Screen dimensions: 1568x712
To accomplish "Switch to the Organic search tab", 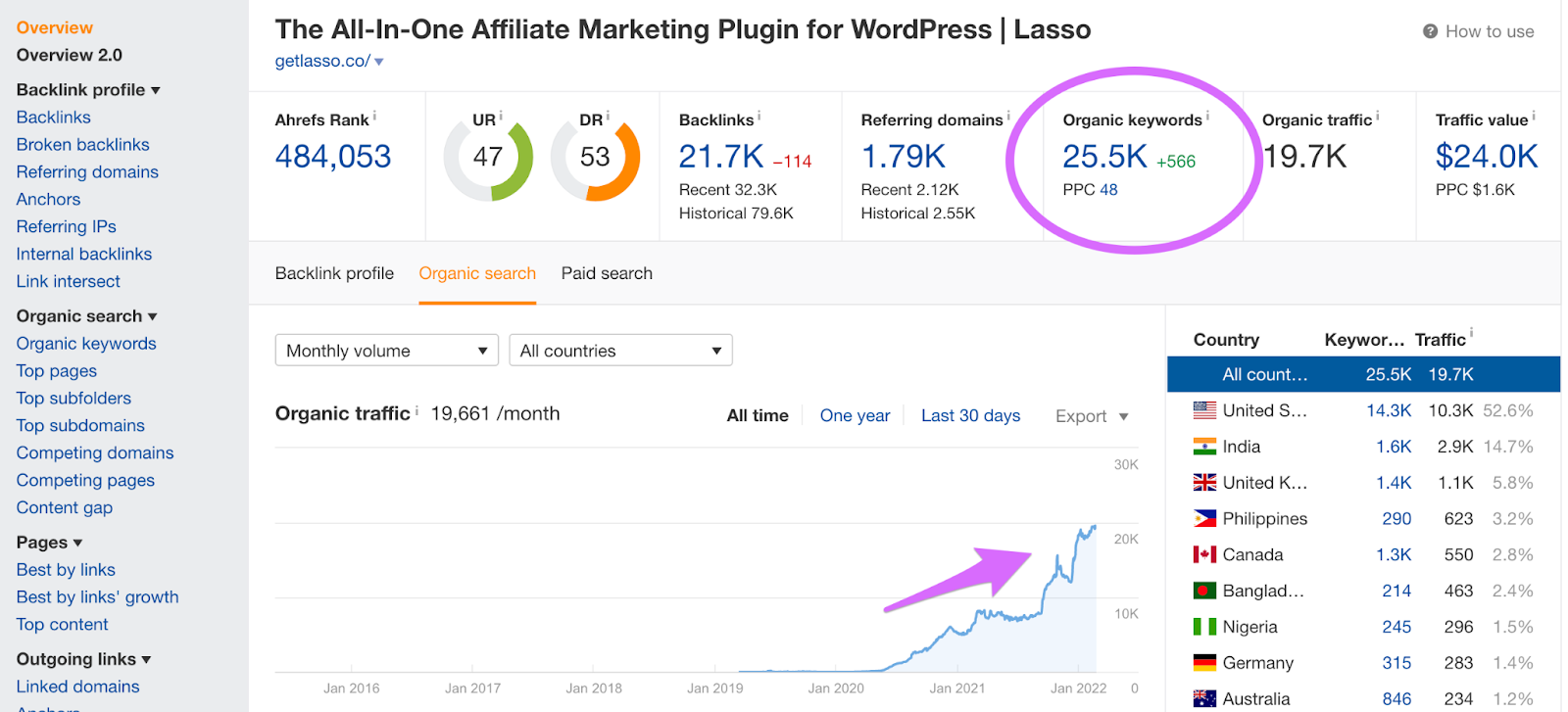I will point(477,273).
